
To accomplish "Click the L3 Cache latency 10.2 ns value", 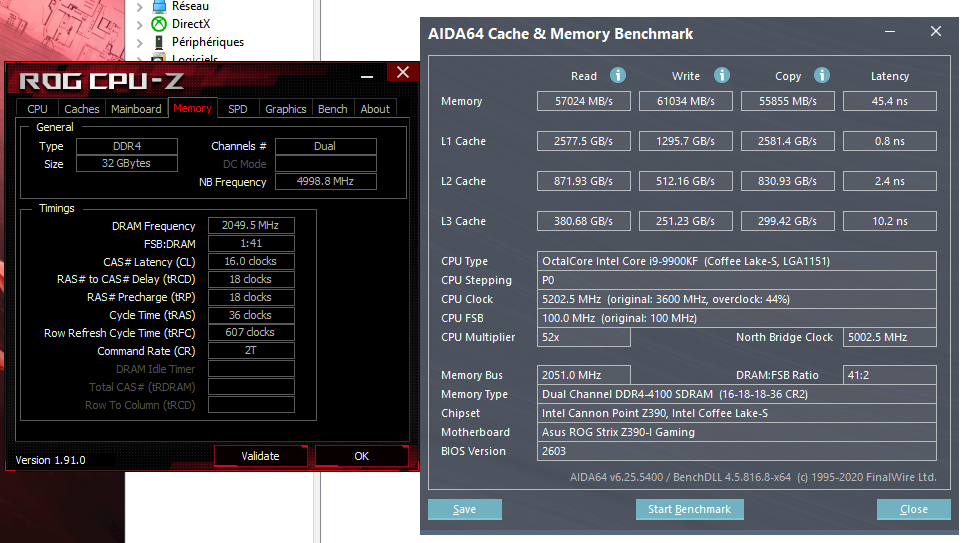I will pos(890,221).
